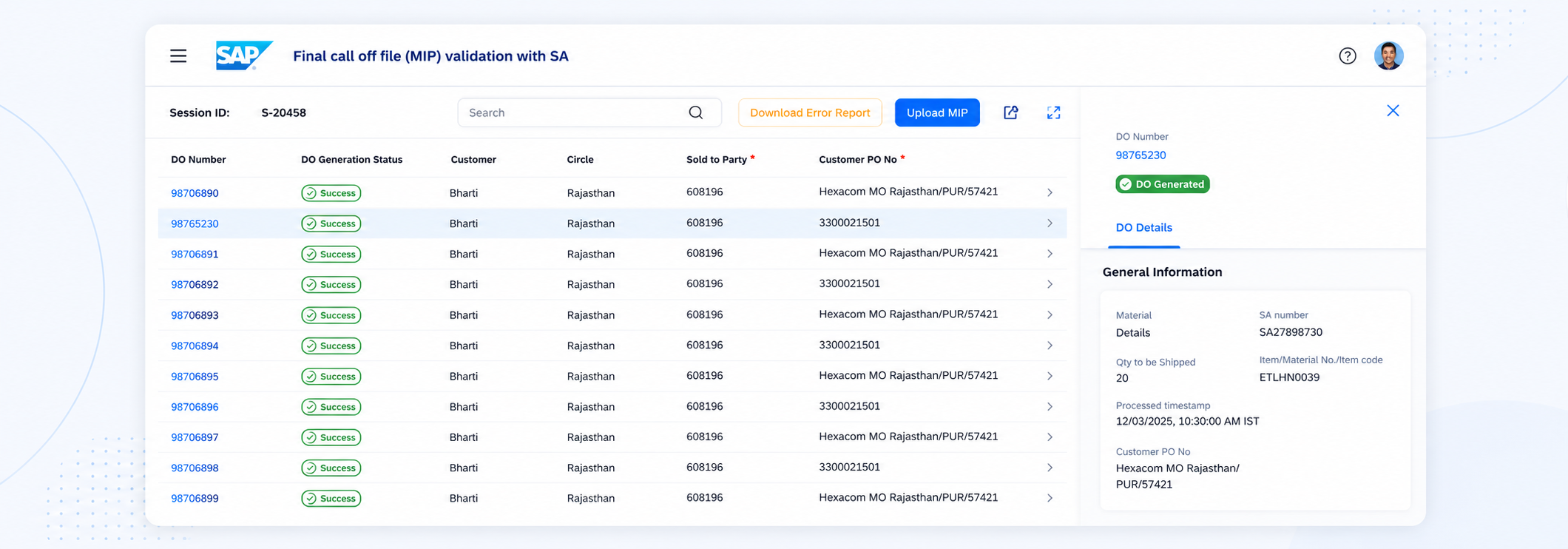Open DO Number 98706894 link

(x=195, y=346)
